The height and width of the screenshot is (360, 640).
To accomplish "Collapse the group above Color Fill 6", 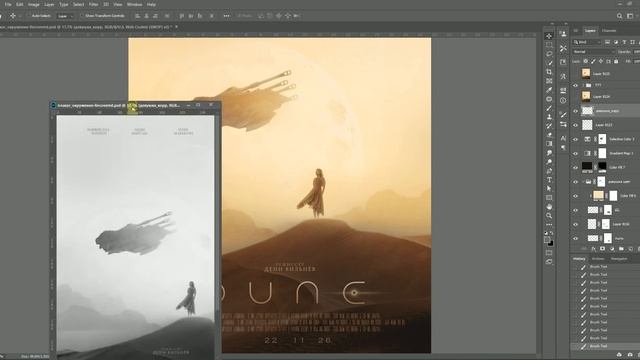I will point(584,182).
